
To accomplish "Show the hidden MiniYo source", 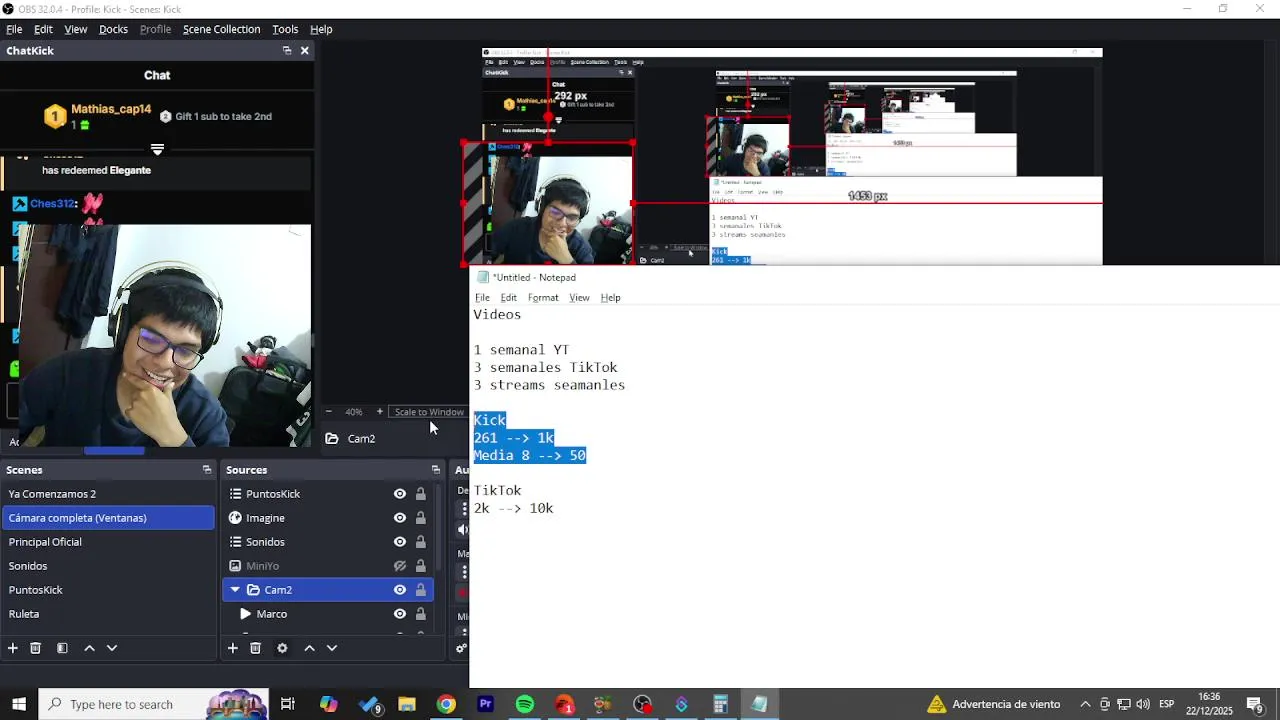I will [x=400, y=566].
